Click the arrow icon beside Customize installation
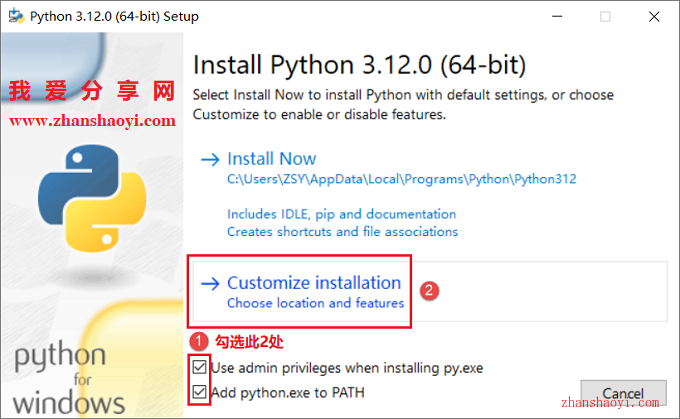Viewport: 680px width, 419px height. pyautogui.click(x=210, y=284)
